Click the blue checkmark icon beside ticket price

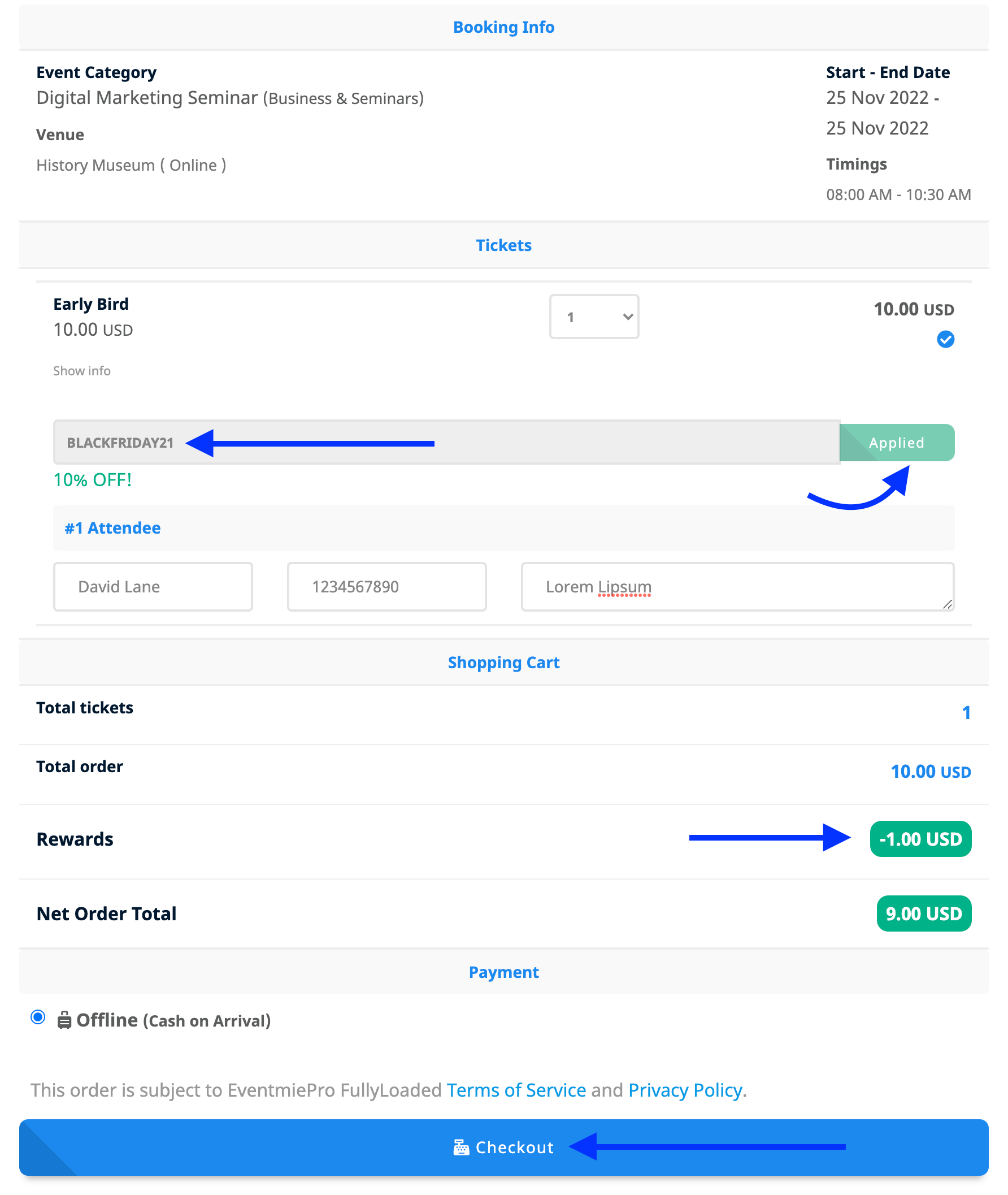click(x=945, y=339)
